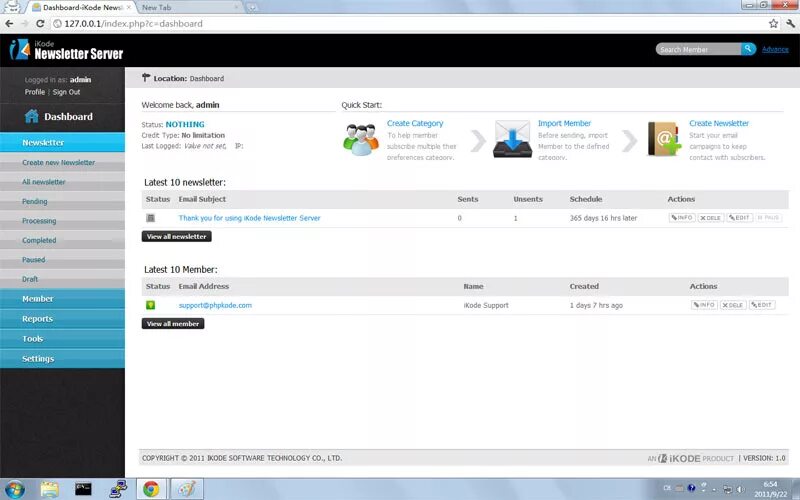The width and height of the screenshot is (800, 500).
Task: Click INFO button for support@phpkode.com member
Action: coord(704,305)
